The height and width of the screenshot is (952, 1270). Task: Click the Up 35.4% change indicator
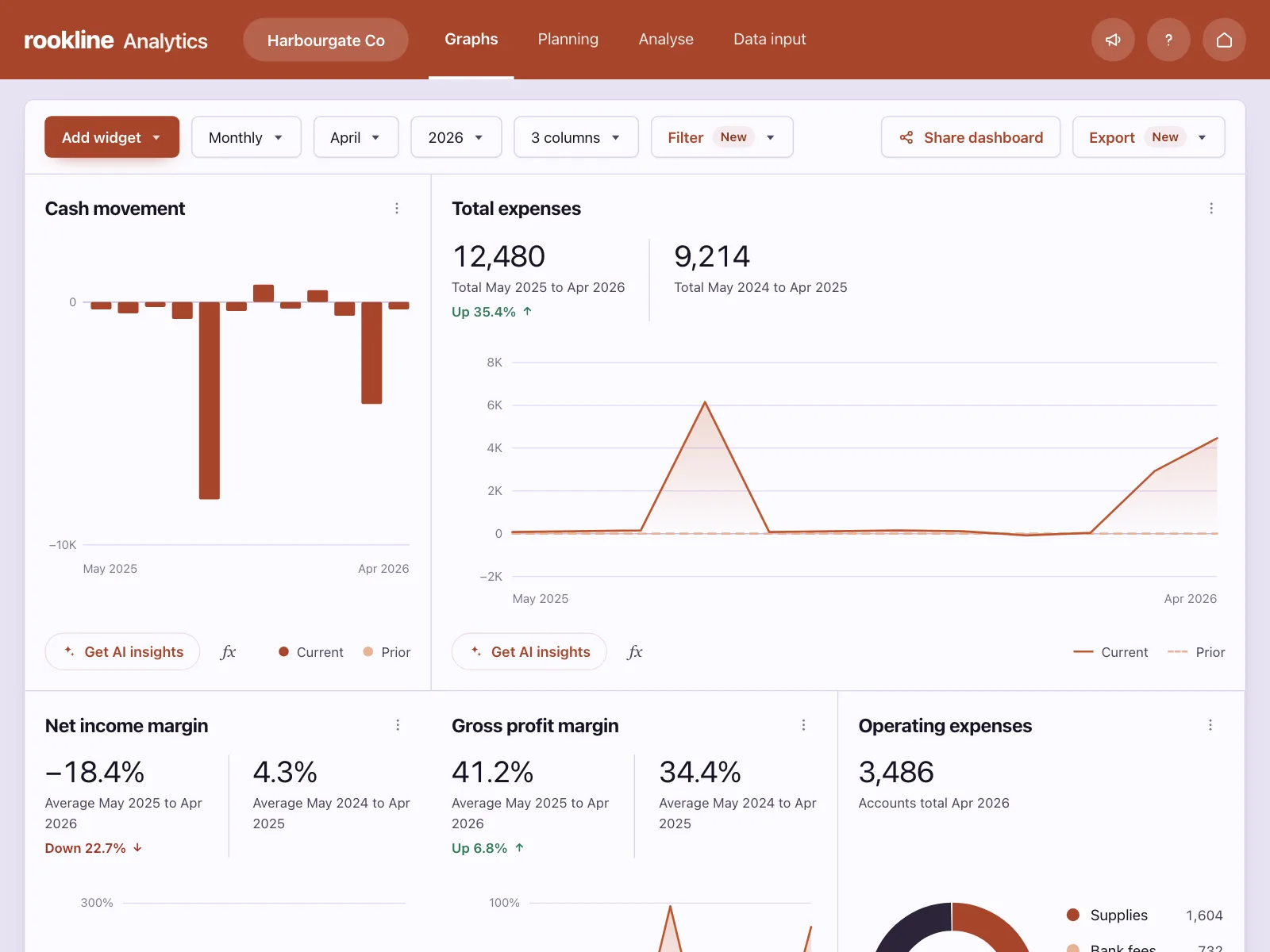coord(491,312)
